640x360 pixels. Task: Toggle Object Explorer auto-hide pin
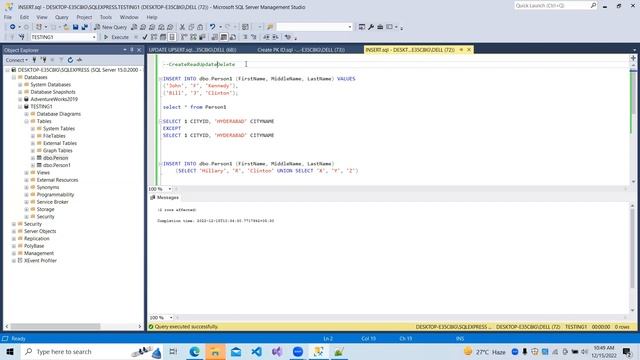pos(132,50)
